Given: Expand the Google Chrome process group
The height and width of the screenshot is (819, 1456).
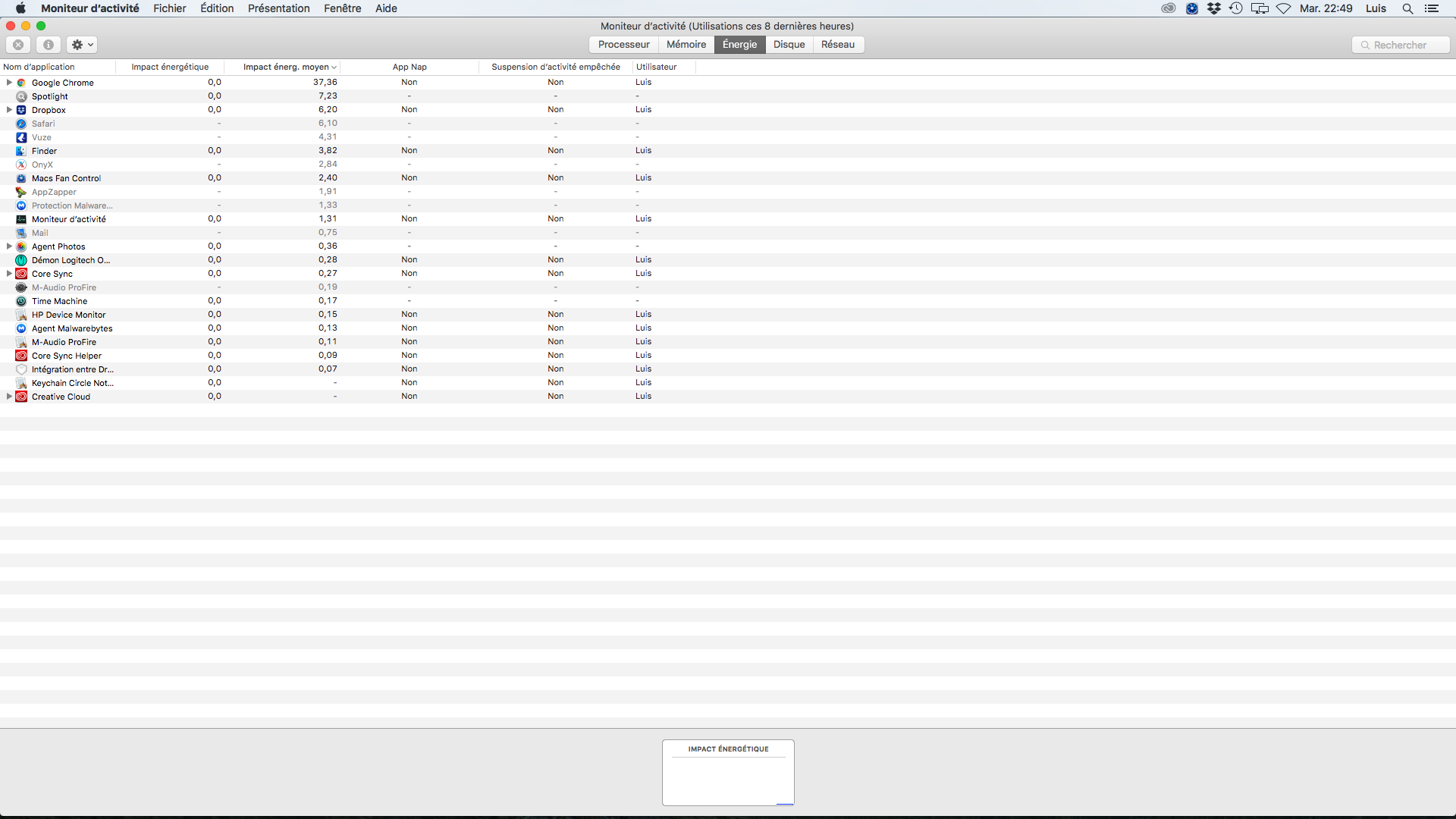Looking at the screenshot, I should point(9,83).
